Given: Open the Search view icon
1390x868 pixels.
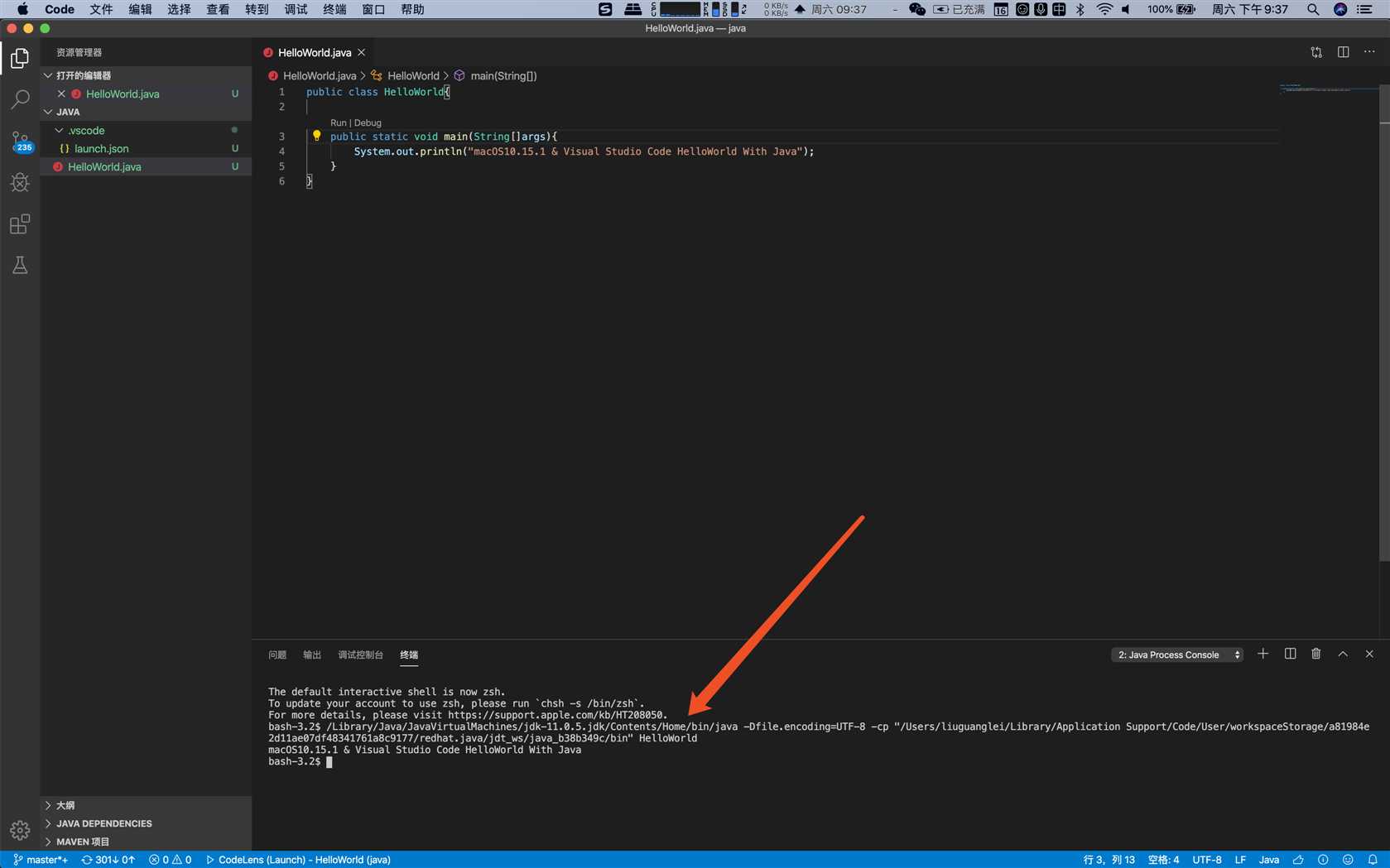Looking at the screenshot, I should click(20, 99).
